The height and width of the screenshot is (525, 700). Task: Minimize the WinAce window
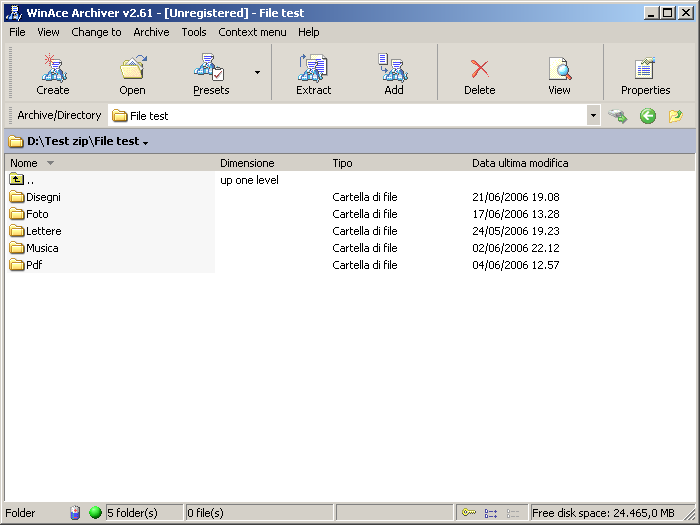(x=651, y=13)
